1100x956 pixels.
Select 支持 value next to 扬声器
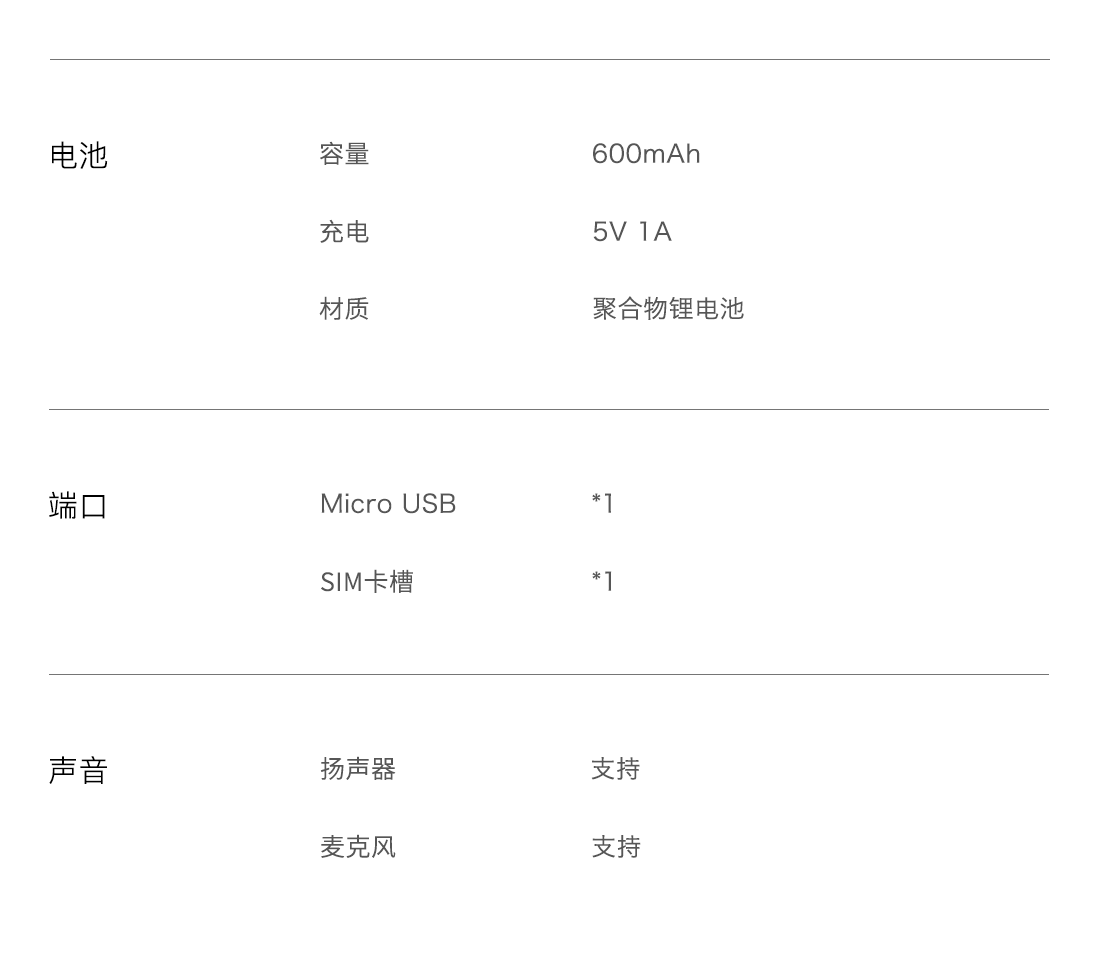click(x=616, y=769)
